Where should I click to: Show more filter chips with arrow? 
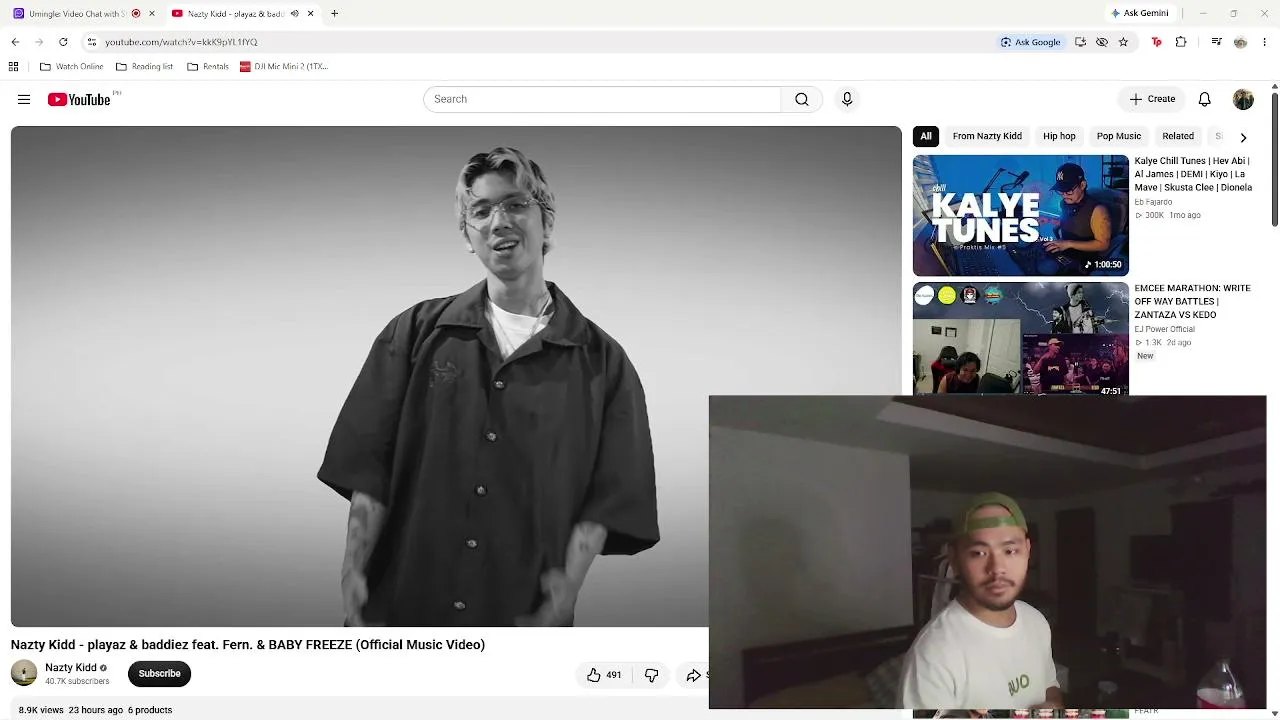(x=1243, y=137)
